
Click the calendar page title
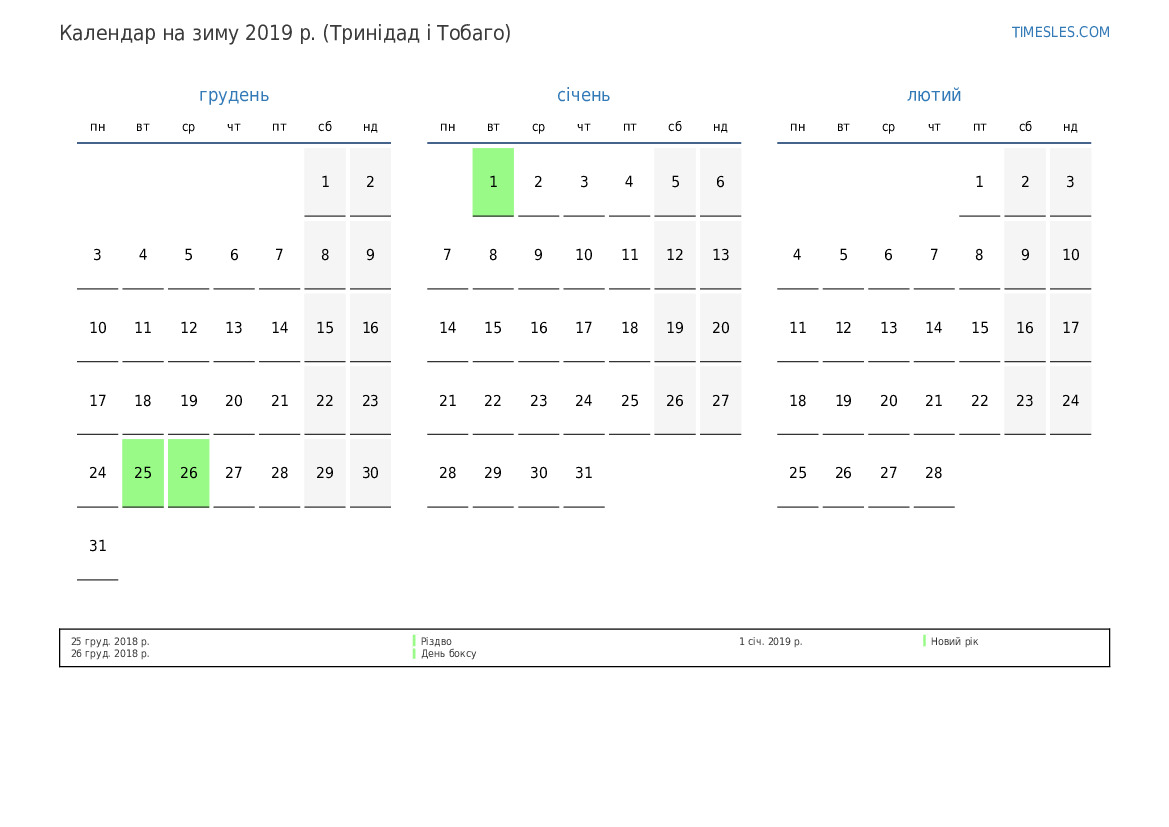(x=285, y=33)
